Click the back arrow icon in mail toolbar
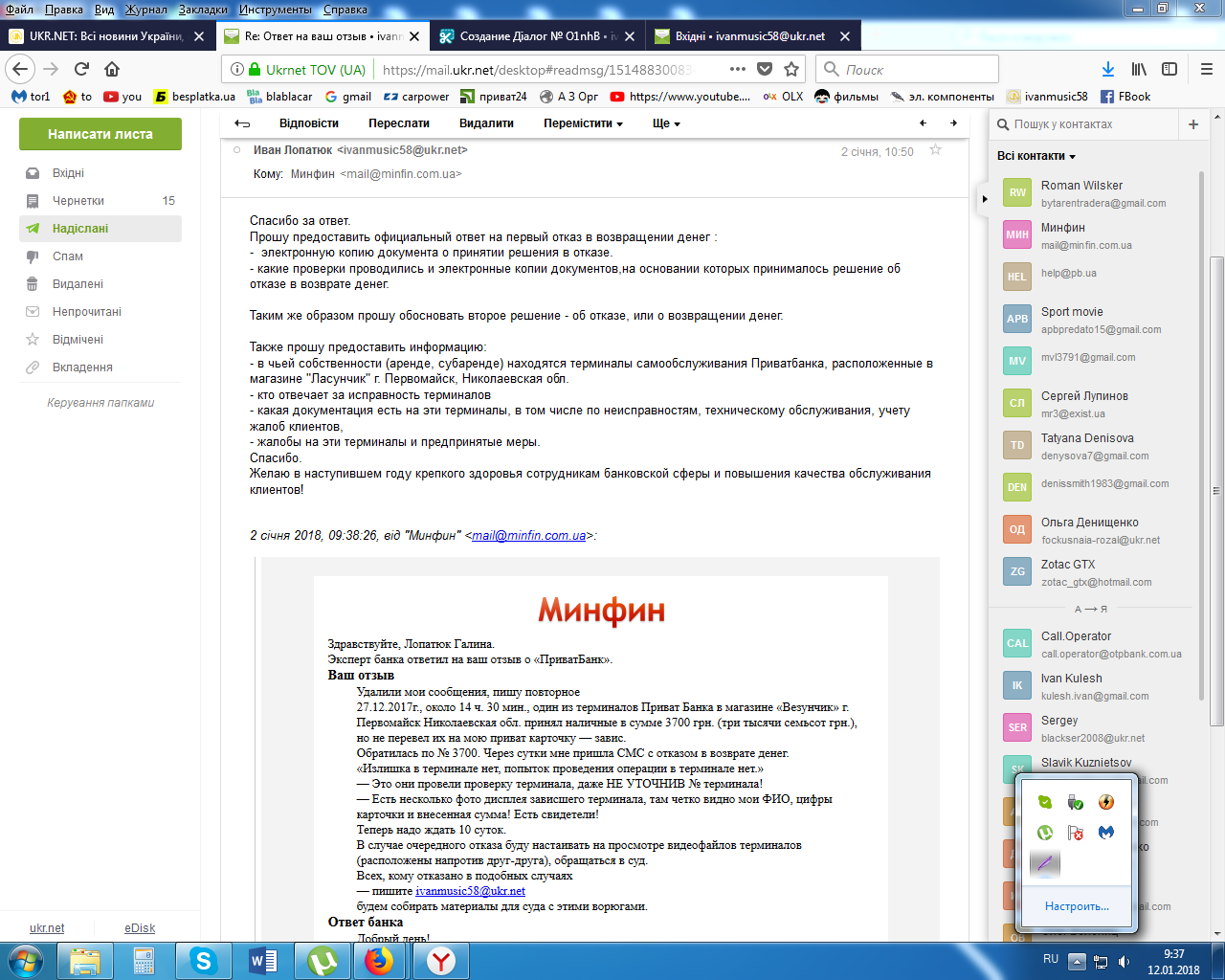 tap(242, 123)
